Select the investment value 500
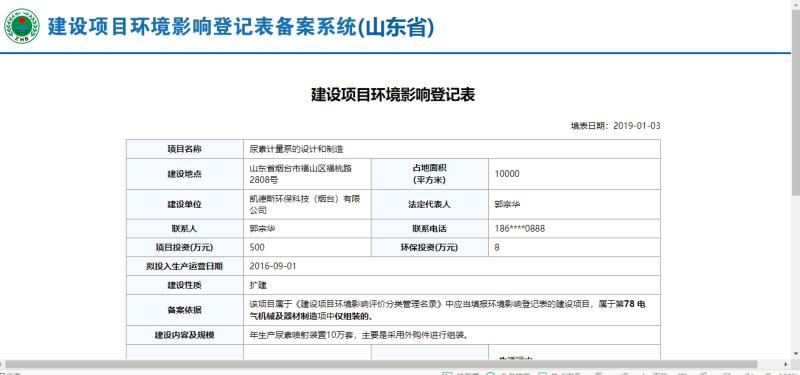Image resolution: width=800 pixels, height=375 pixels. click(x=257, y=247)
